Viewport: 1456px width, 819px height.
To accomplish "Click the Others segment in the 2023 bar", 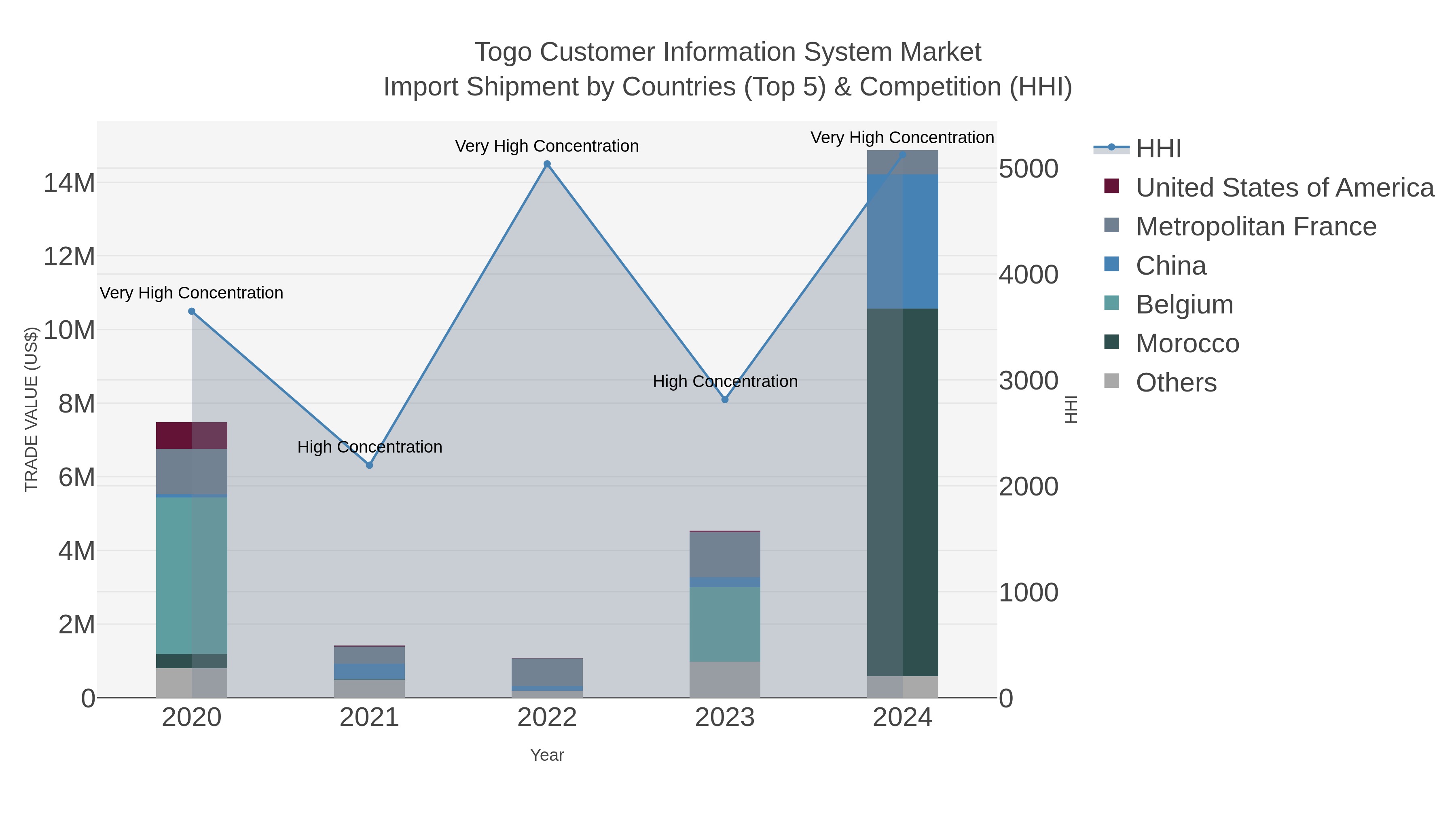I will 725,679.
